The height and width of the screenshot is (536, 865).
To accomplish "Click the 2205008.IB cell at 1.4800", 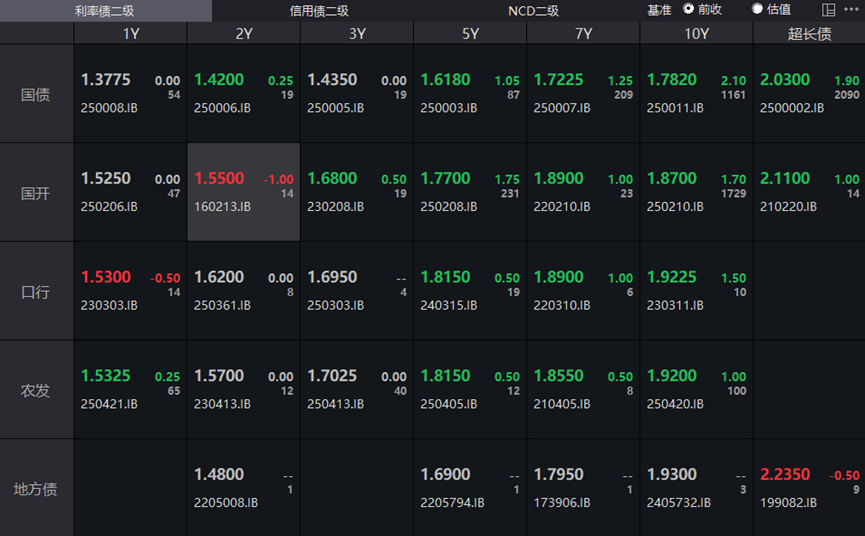I will [x=243, y=488].
